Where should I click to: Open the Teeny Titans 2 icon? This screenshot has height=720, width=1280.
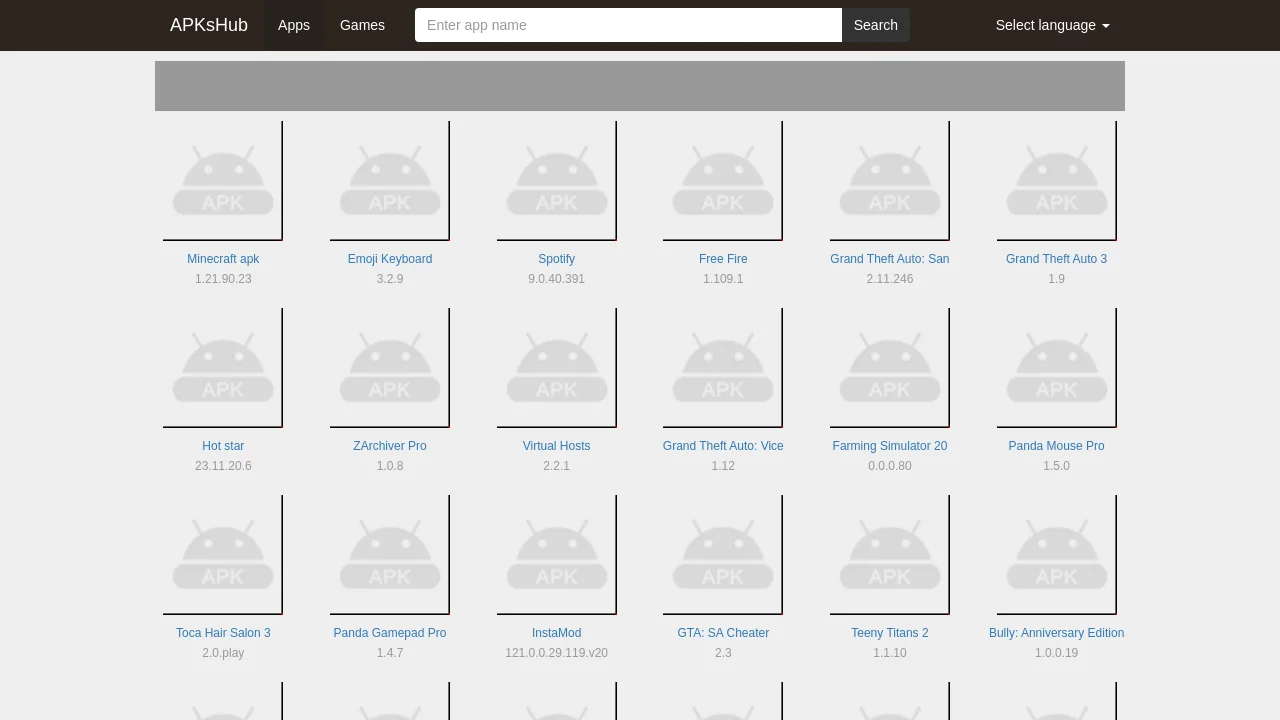click(x=890, y=555)
